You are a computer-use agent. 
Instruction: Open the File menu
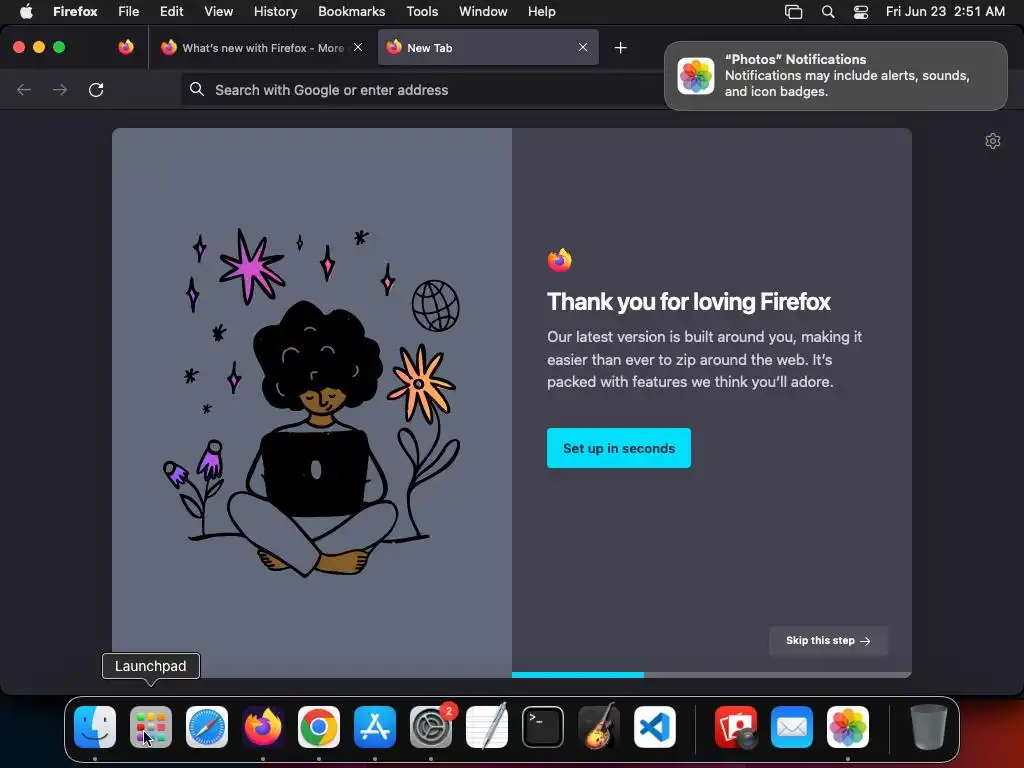pyautogui.click(x=129, y=11)
